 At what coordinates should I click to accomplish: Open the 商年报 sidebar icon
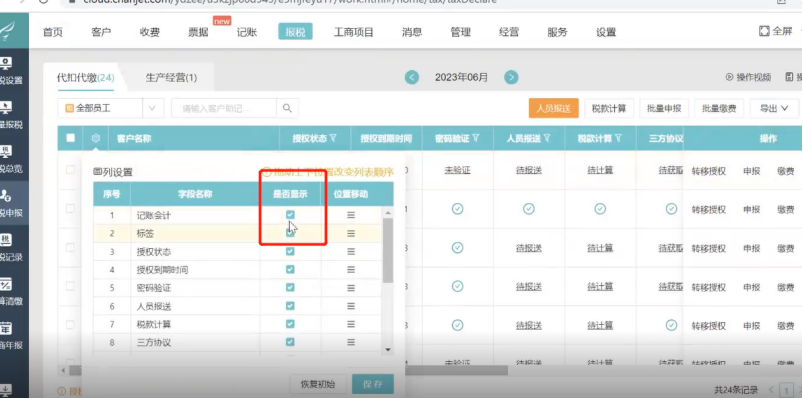click(x=6, y=328)
